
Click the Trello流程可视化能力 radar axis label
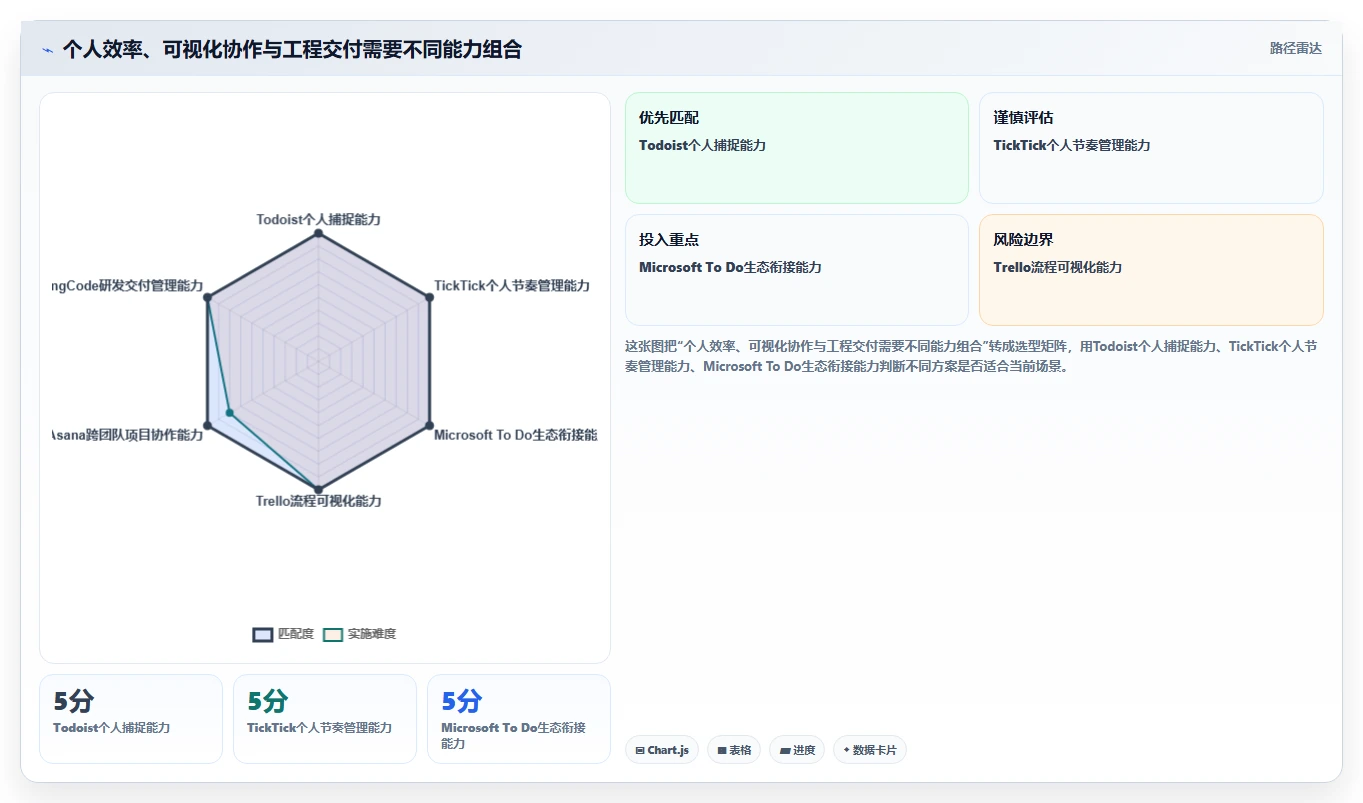click(x=318, y=501)
